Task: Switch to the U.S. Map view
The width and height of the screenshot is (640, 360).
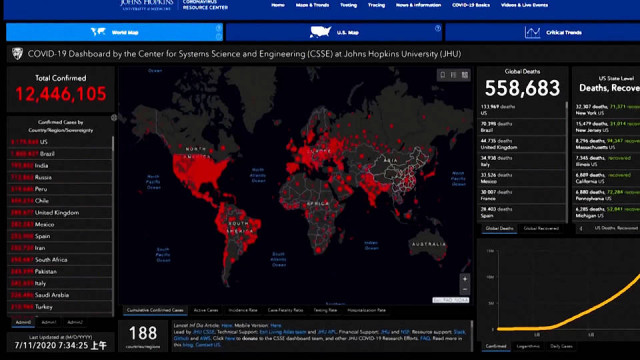Action: [333, 32]
